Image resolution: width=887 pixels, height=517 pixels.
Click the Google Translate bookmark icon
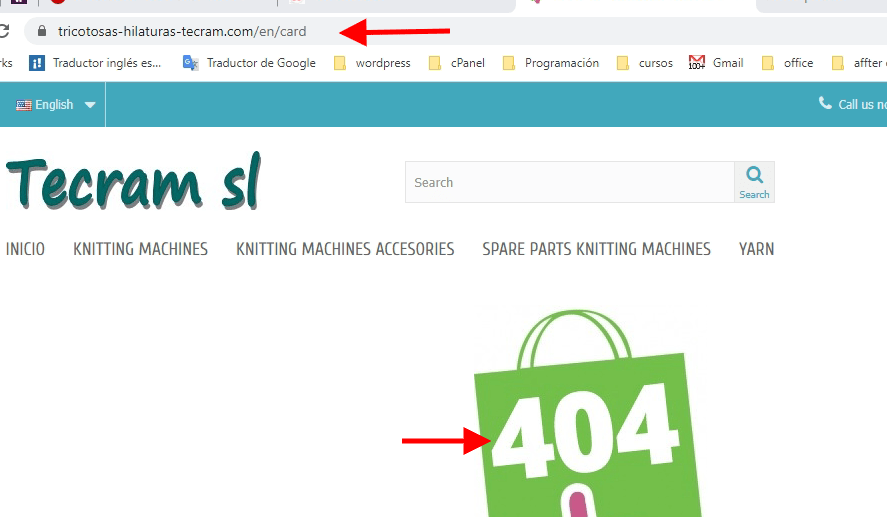[x=191, y=63]
